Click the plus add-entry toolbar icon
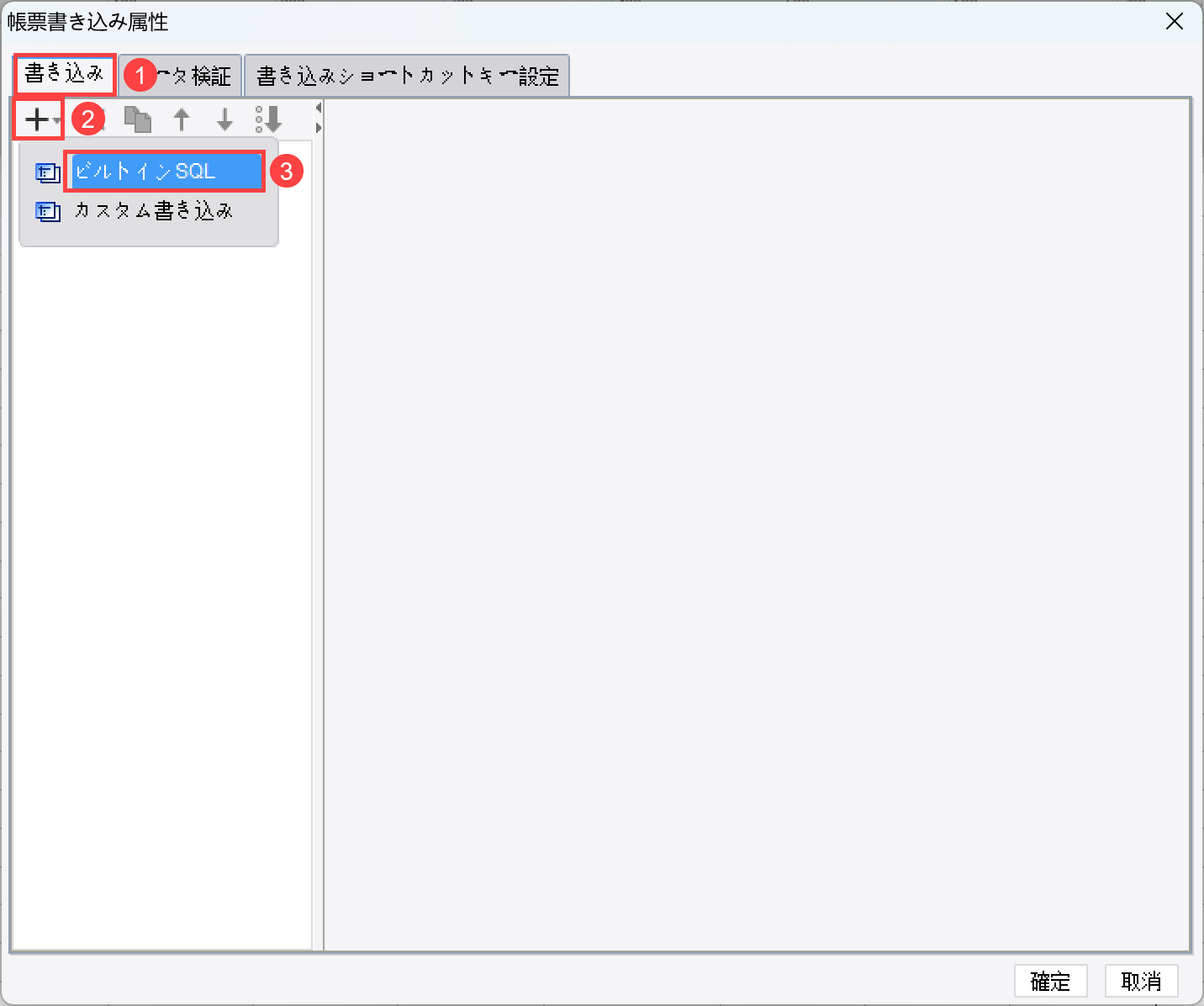1204x1006 pixels. tap(36, 119)
